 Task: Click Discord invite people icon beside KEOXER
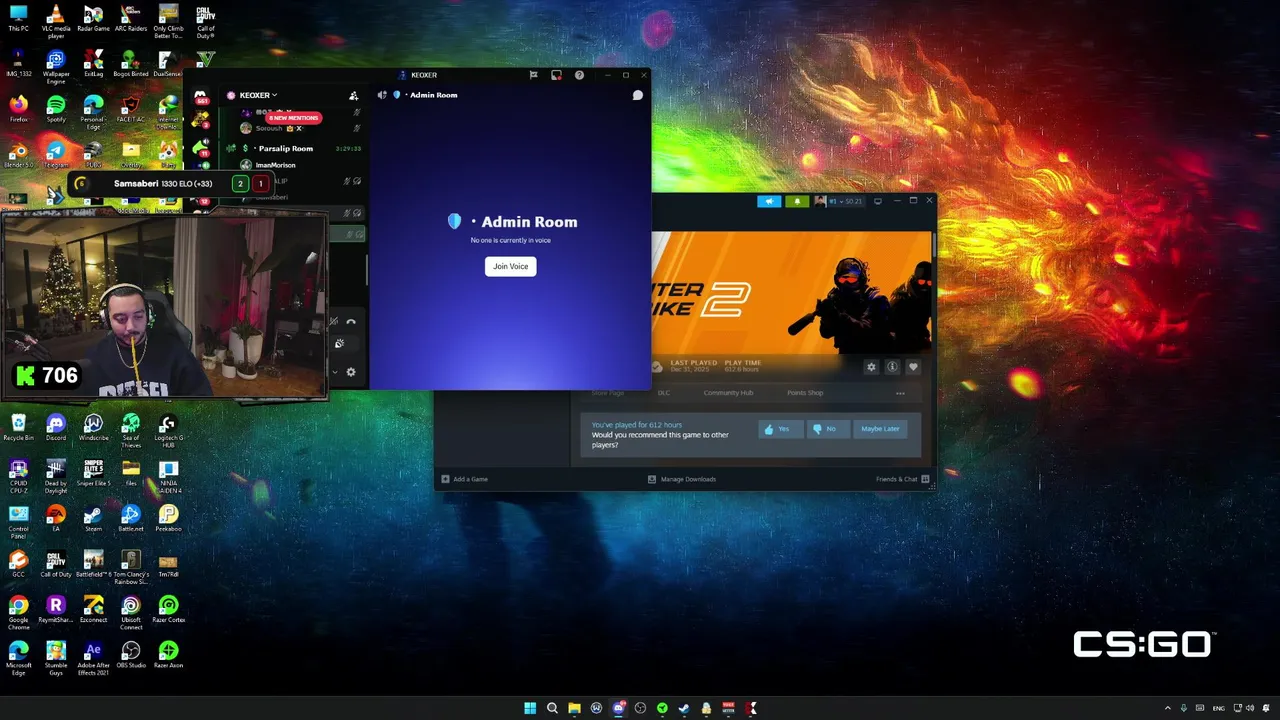tap(353, 96)
